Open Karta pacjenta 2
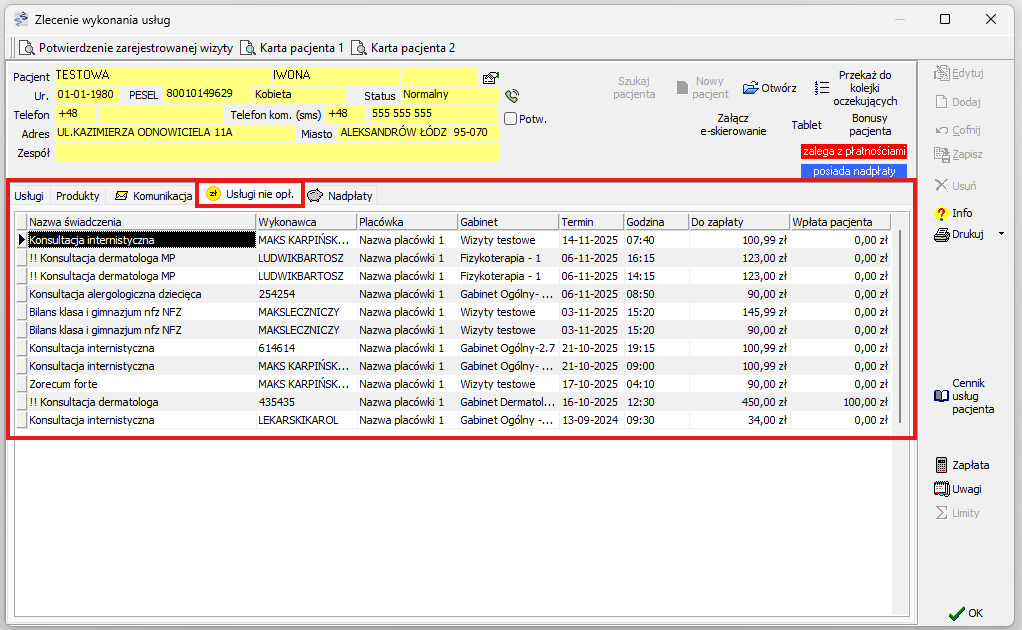Image resolution: width=1022 pixels, height=630 pixels. tap(403, 47)
